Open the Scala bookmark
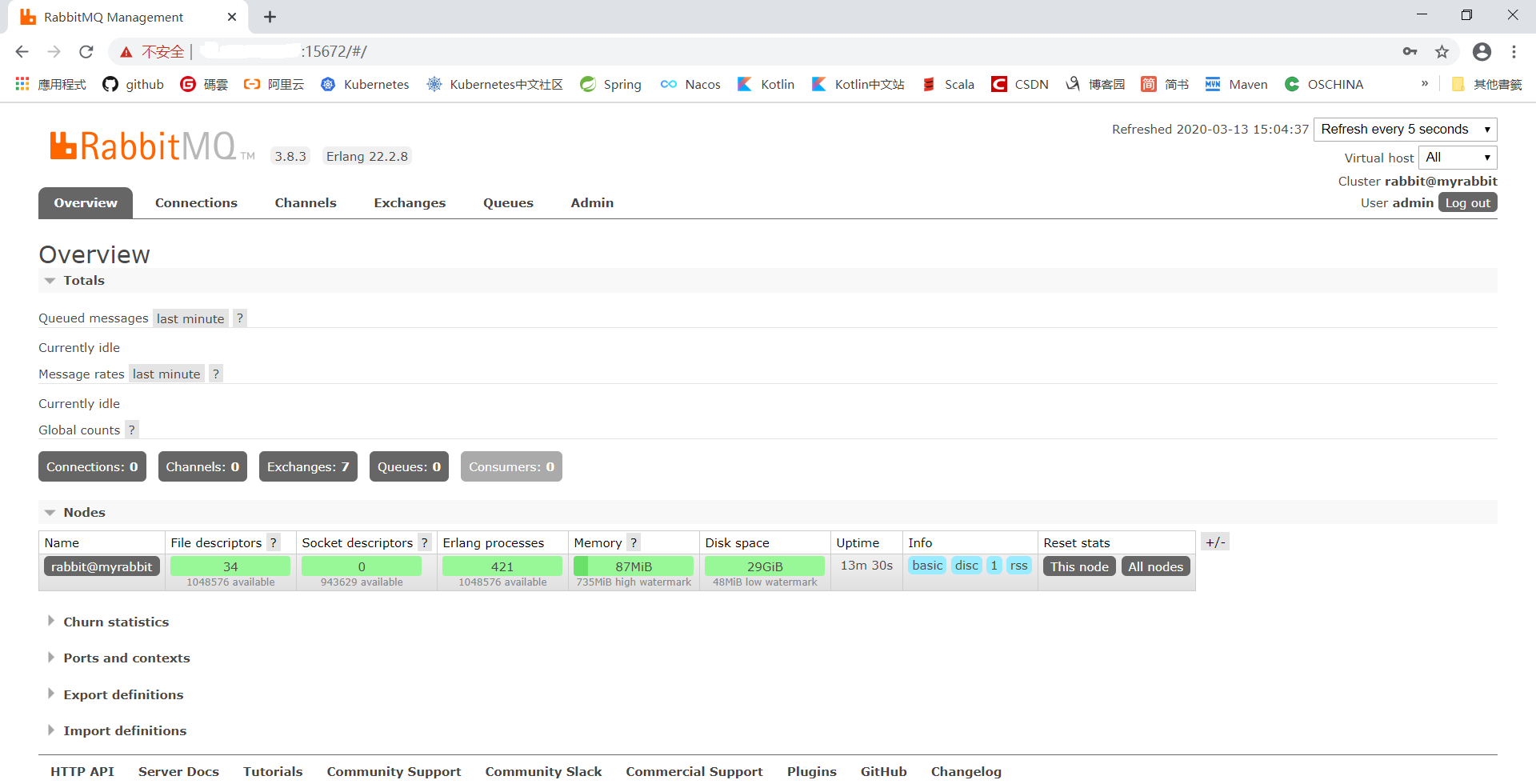Image resolution: width=1536 pixels, height=784 pixels. coord(948,84)
